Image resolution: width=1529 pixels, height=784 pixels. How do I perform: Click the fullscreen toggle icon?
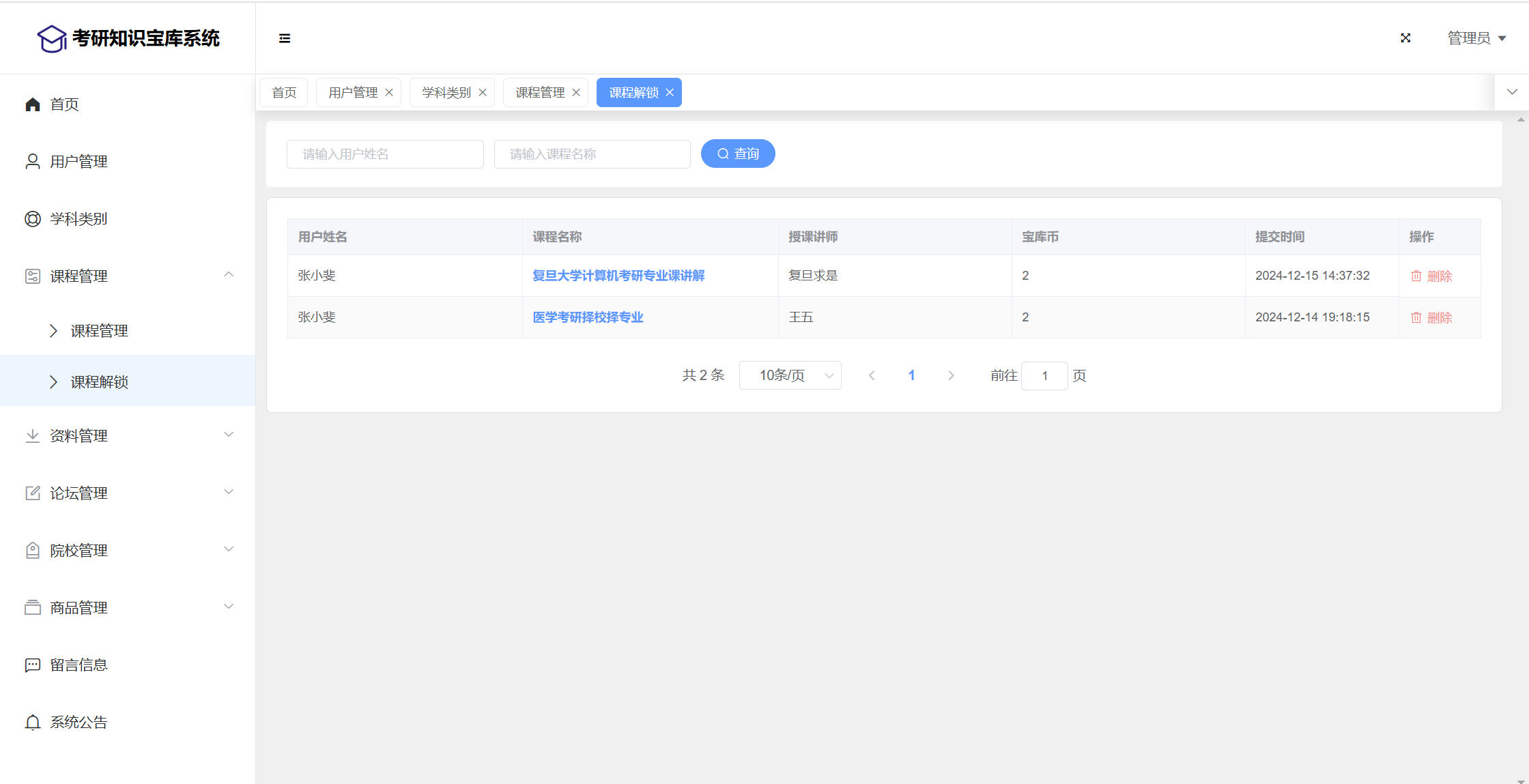[x=1405, y=38]
